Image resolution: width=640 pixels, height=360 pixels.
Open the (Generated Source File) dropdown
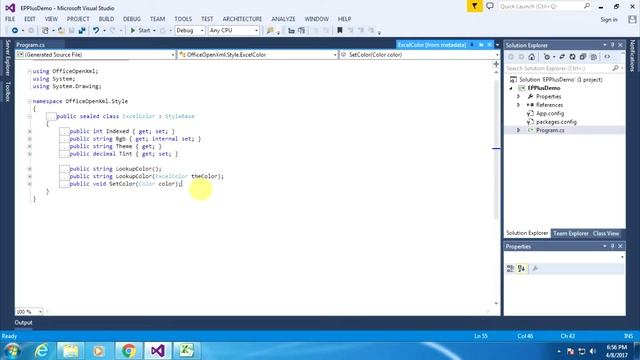click(96, 54)
